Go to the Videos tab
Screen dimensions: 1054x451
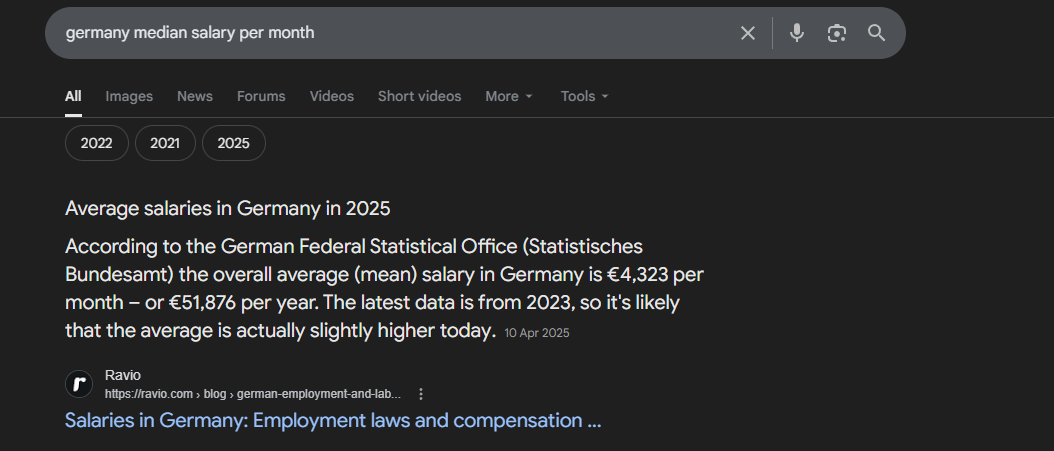tap(332, 96)
